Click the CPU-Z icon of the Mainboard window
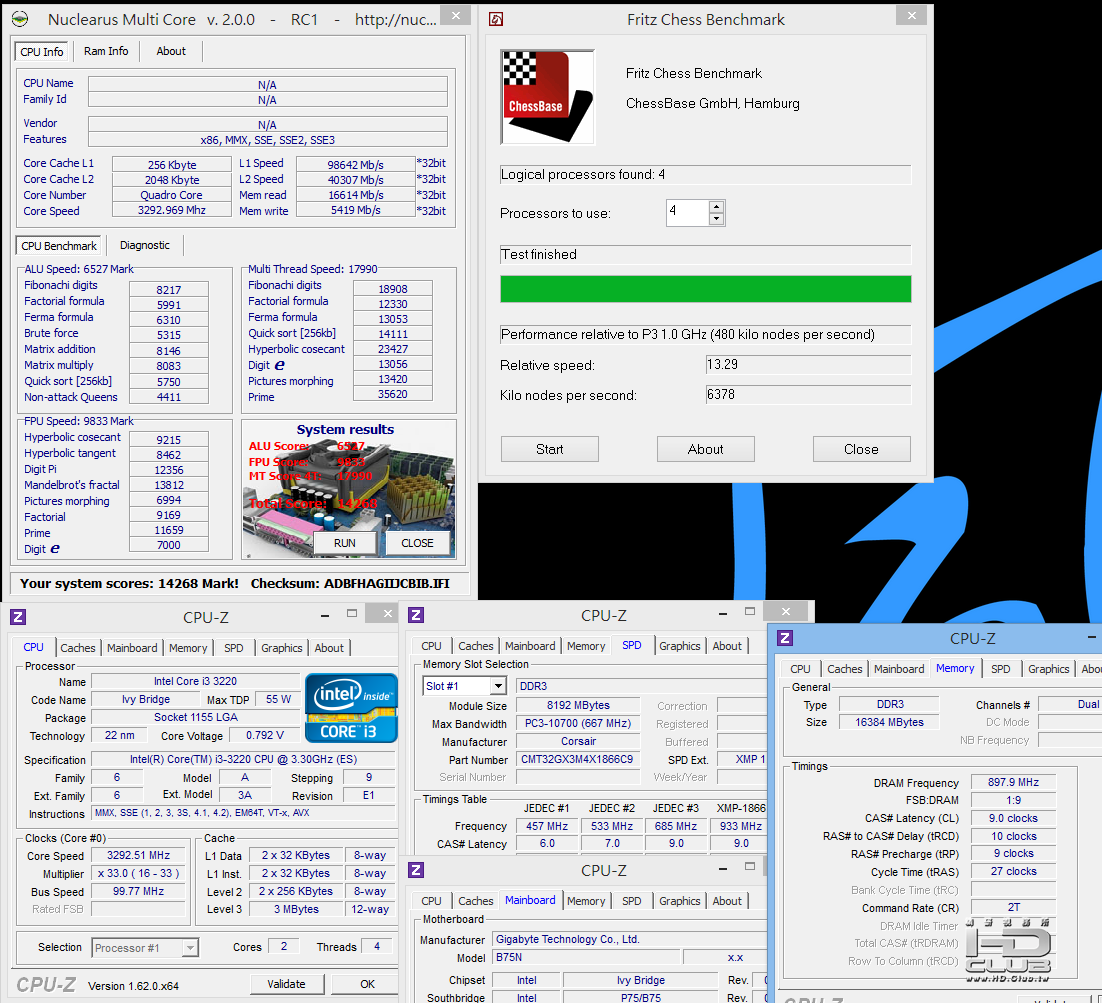The width and height of the screenshot is (1102, 1003). pyautogui.click(x=416, y=870)
